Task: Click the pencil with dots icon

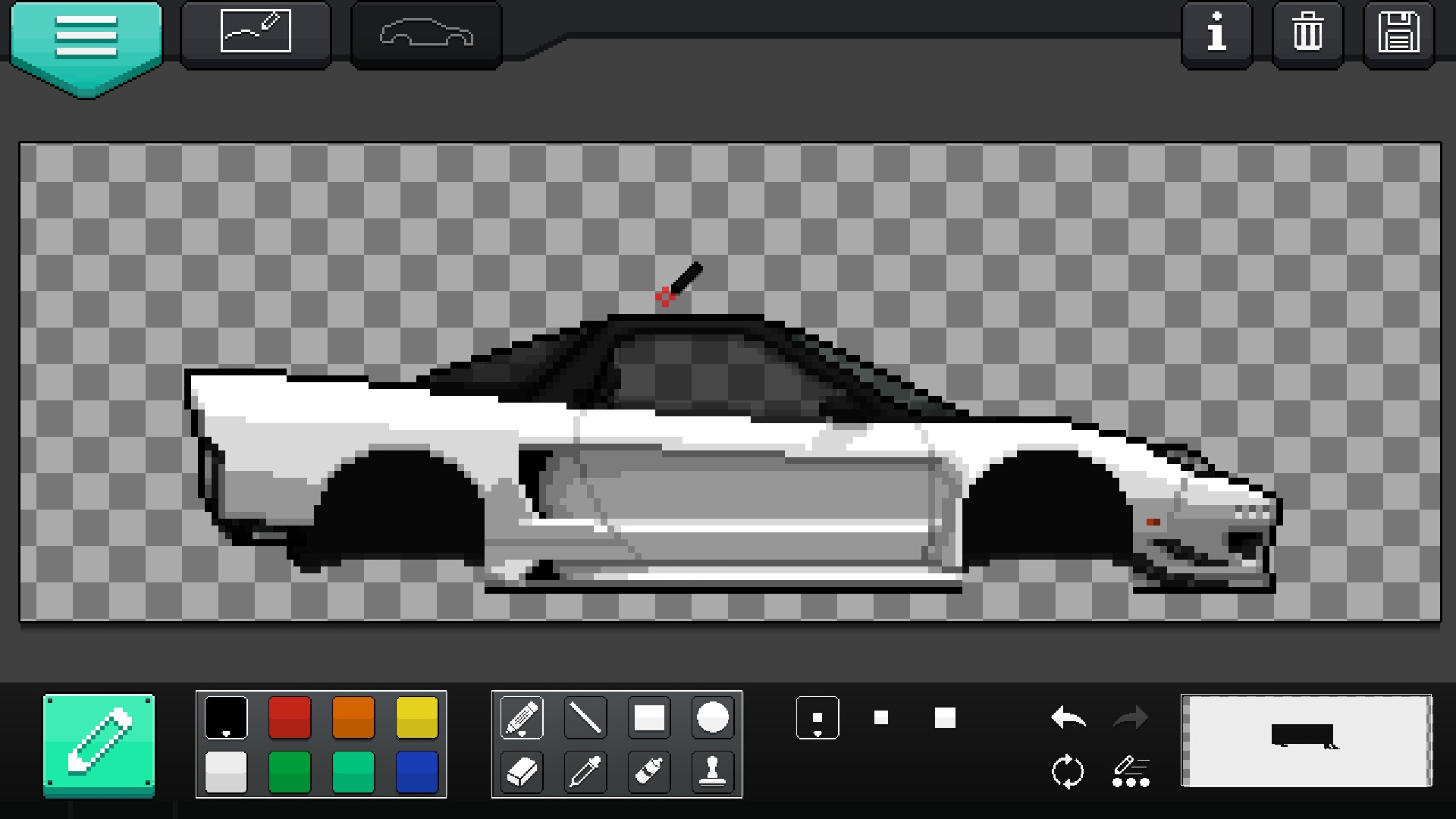Action: pos(1131,772)
